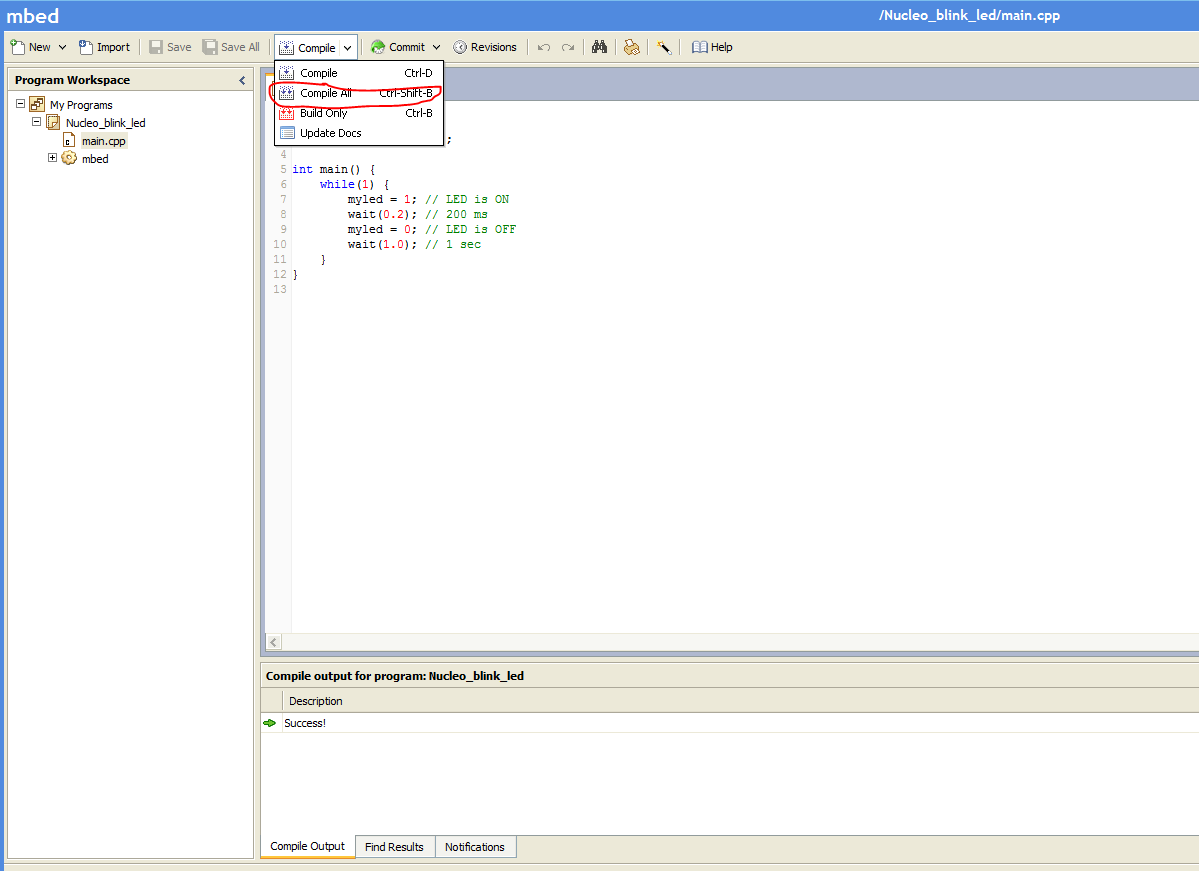Select Update Docs menu entry

(x=330, y=133)
